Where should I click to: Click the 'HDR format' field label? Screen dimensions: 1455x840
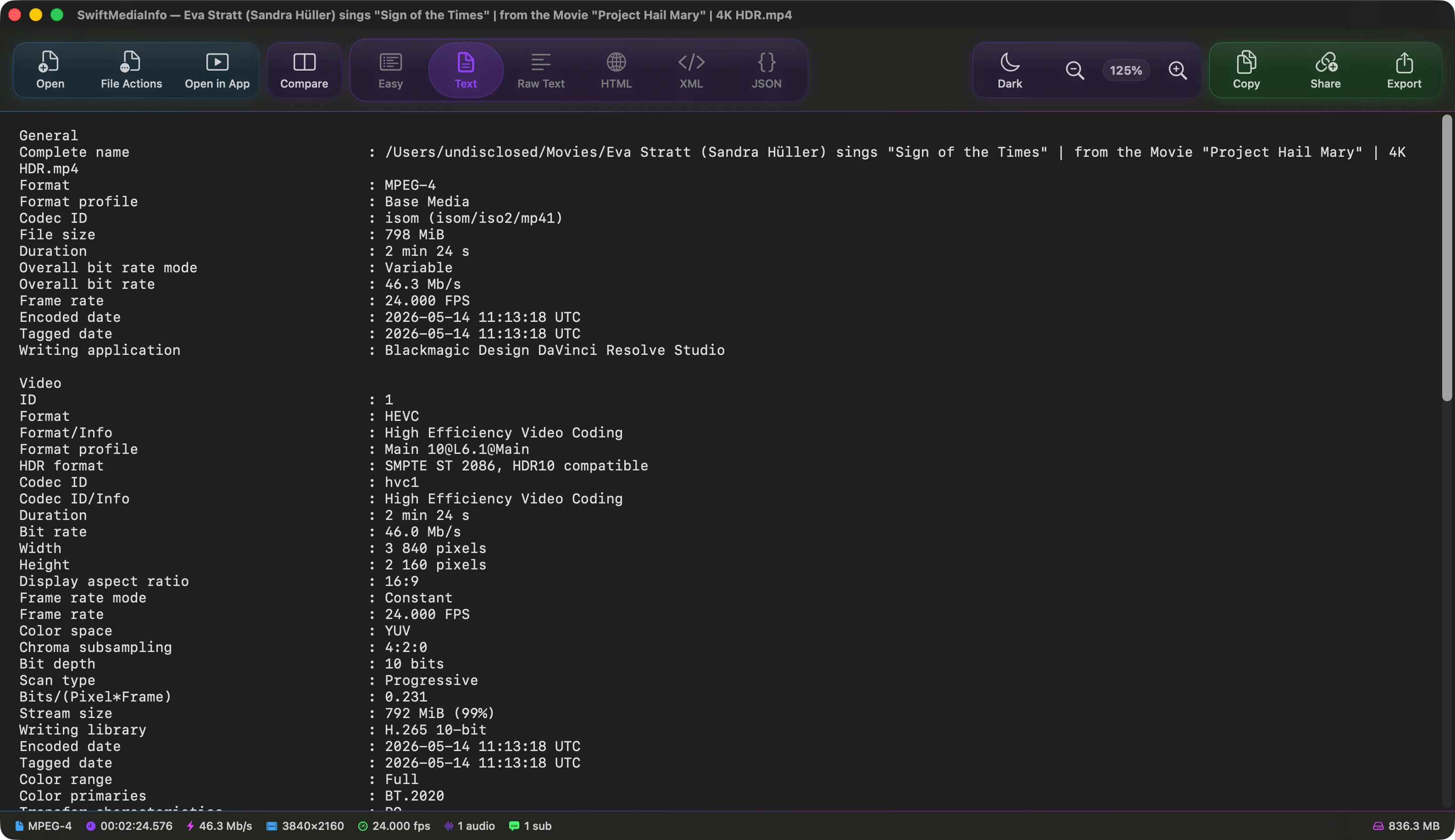(x=62, y=465)
